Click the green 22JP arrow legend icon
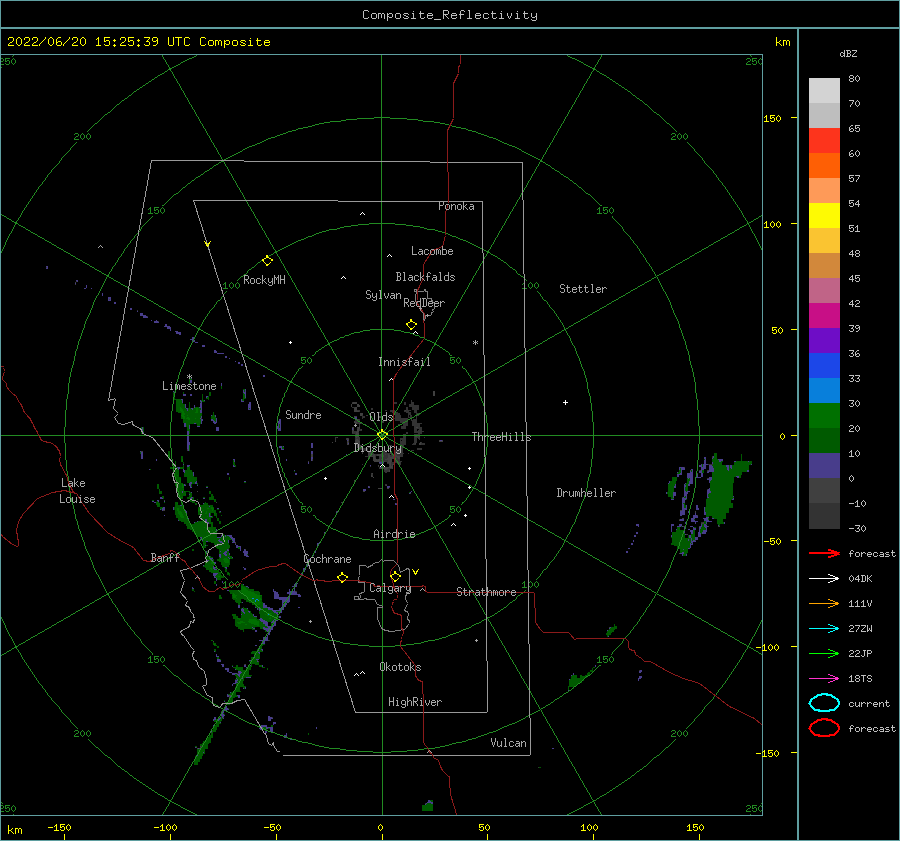900x841 pixels. click(824, 653)
